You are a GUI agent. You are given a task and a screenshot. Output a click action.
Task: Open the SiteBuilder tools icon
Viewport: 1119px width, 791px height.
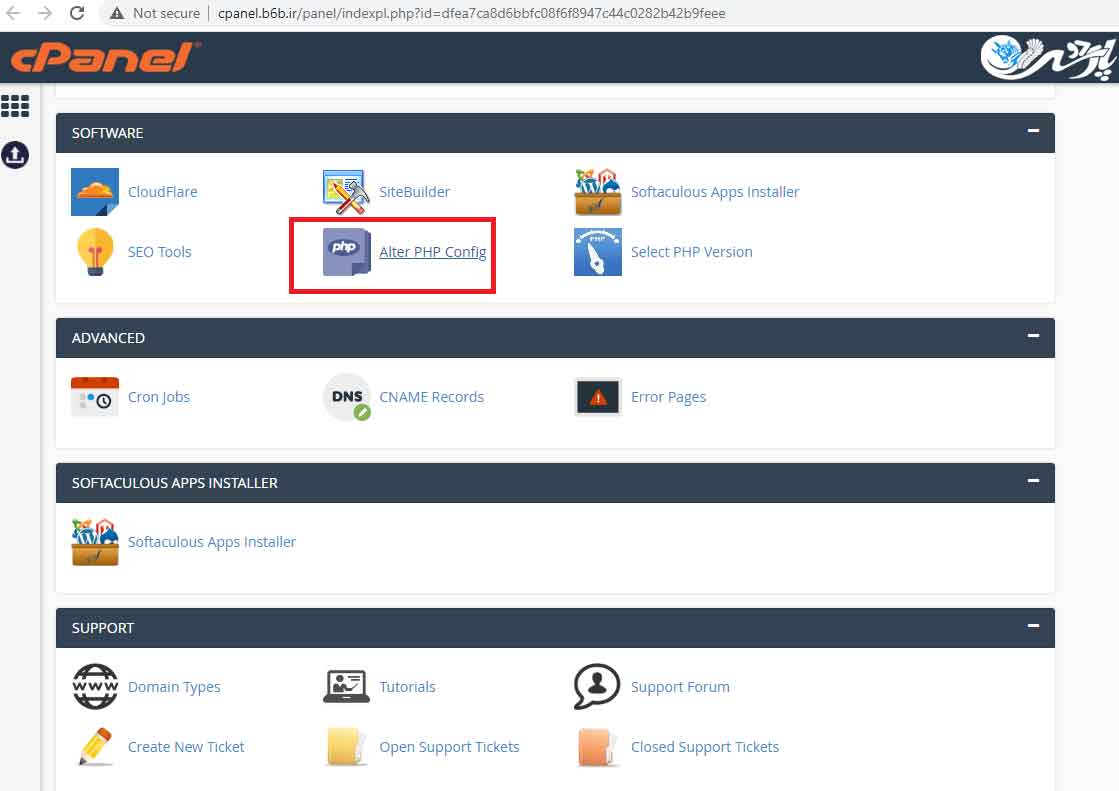pyautogui.click(x=346, y=191)
